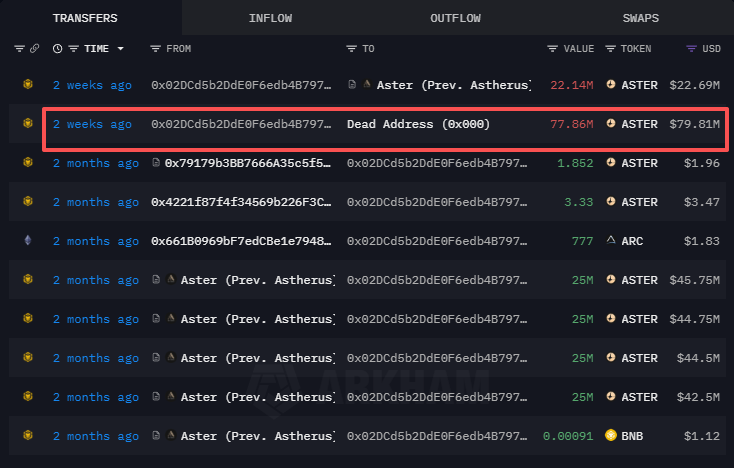Click the link icon in table header
The width and height of the screenshot is (734, 468).
coord(35,49)
